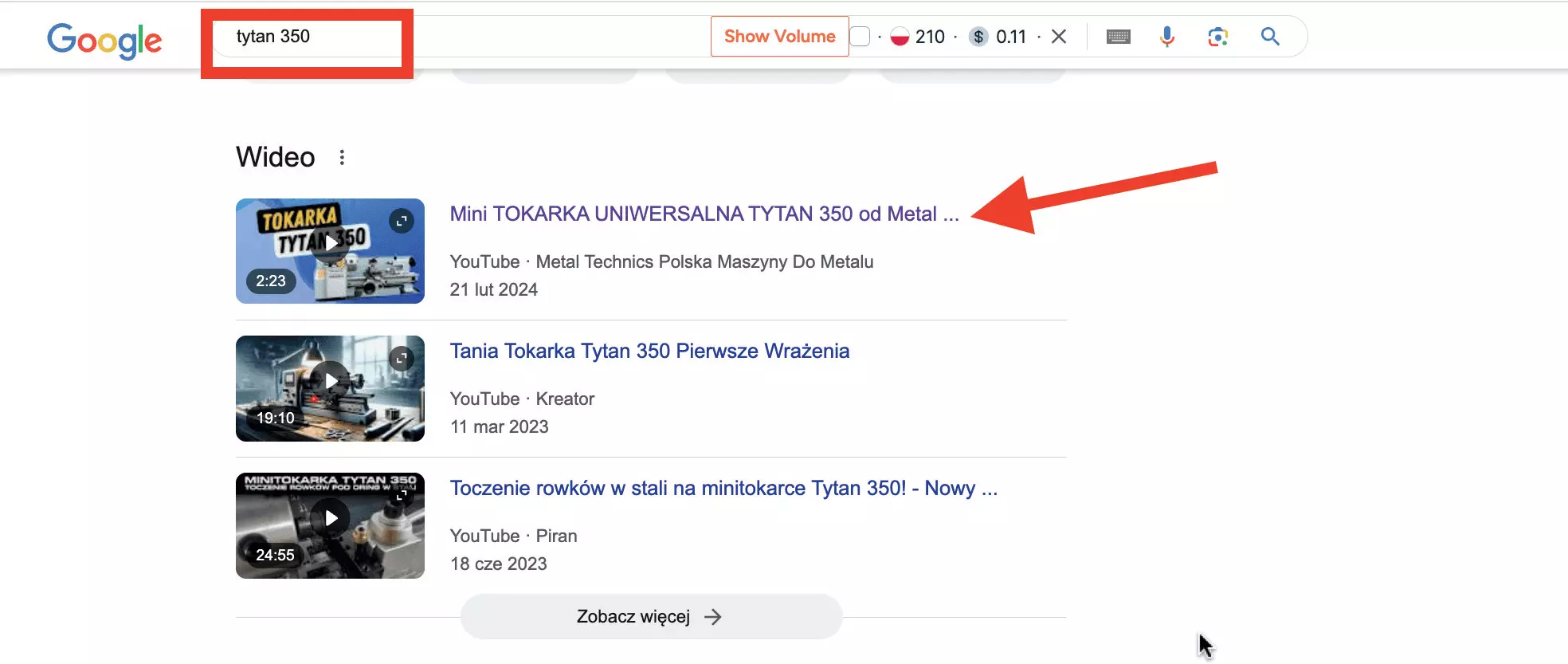Click the date 21 lut 2024
Viewport: 1568px width, 664px height.
click(x=494, y=289)
